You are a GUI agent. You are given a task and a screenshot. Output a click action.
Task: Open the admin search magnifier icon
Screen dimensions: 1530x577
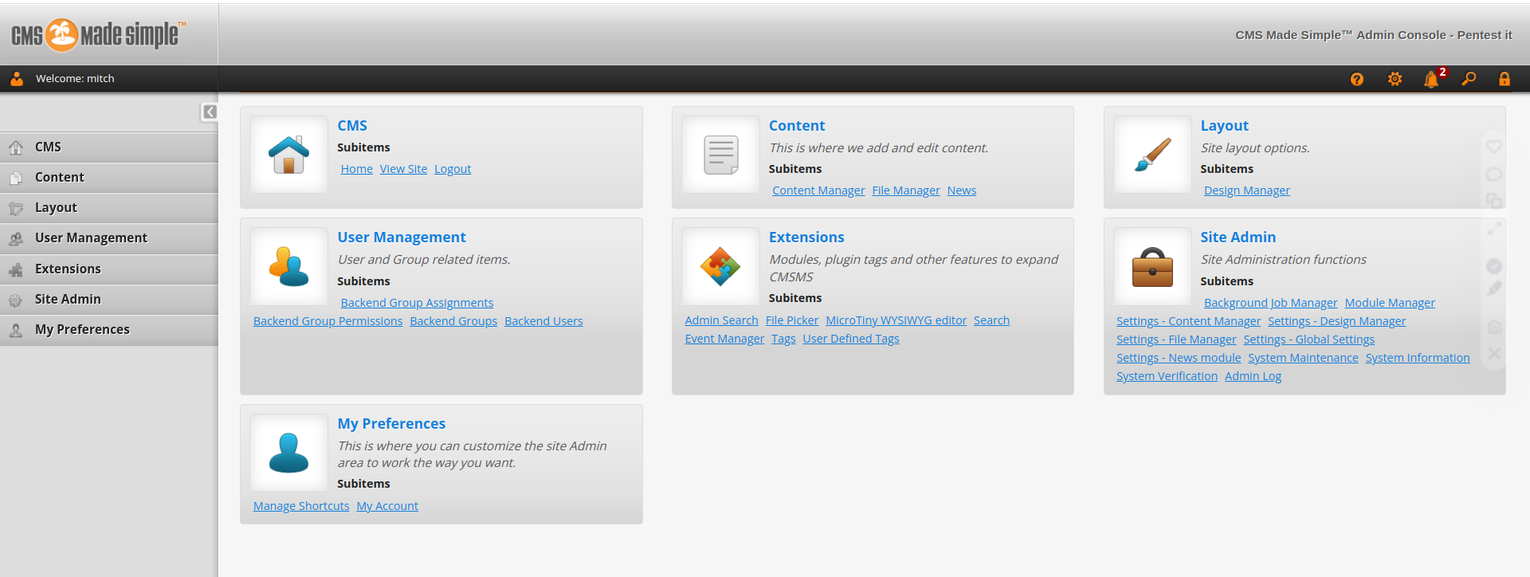click(x=1469, y=79)
